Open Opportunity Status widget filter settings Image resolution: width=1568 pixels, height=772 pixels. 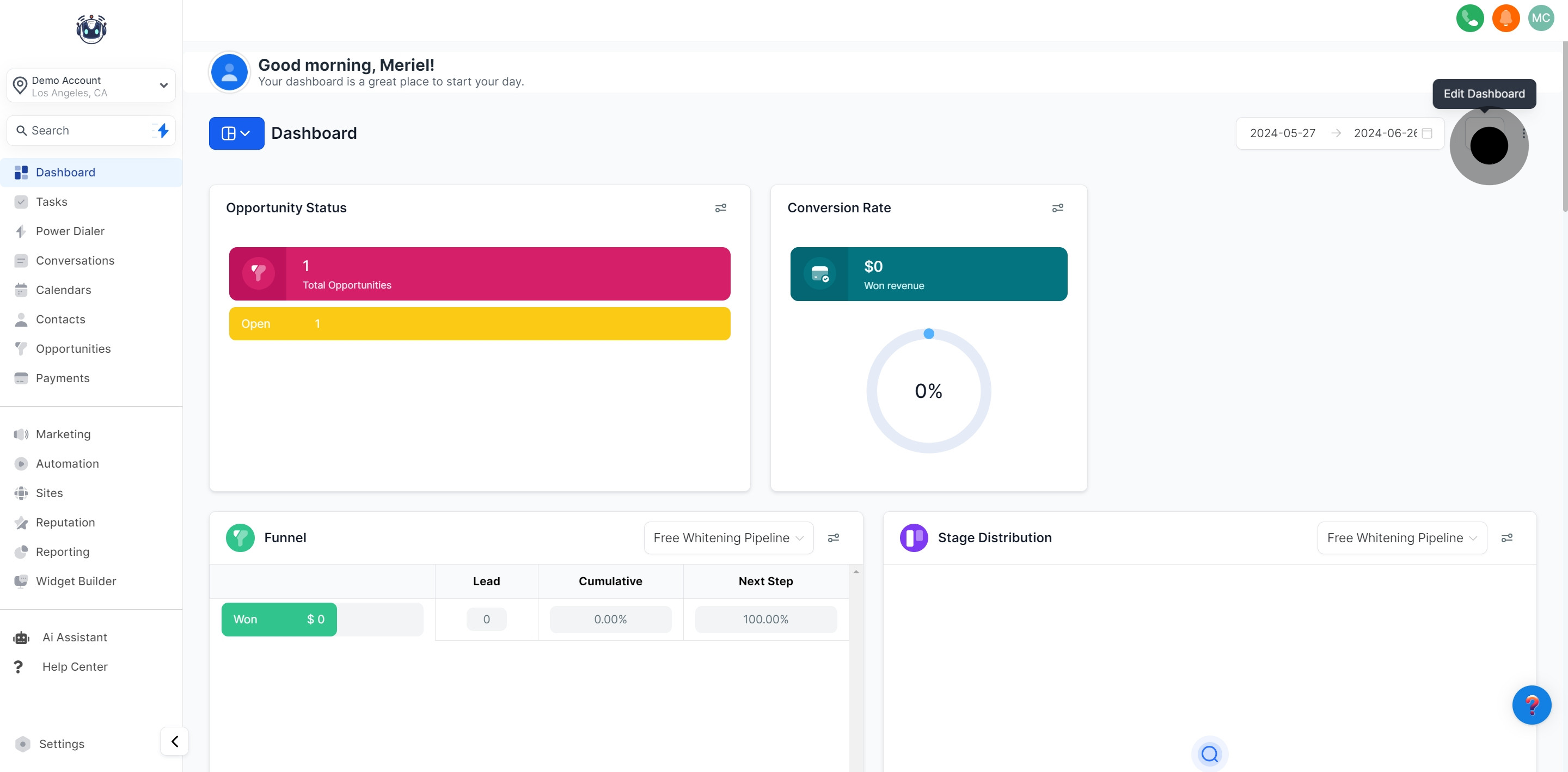pyautogui.click(x=720, y=208)
